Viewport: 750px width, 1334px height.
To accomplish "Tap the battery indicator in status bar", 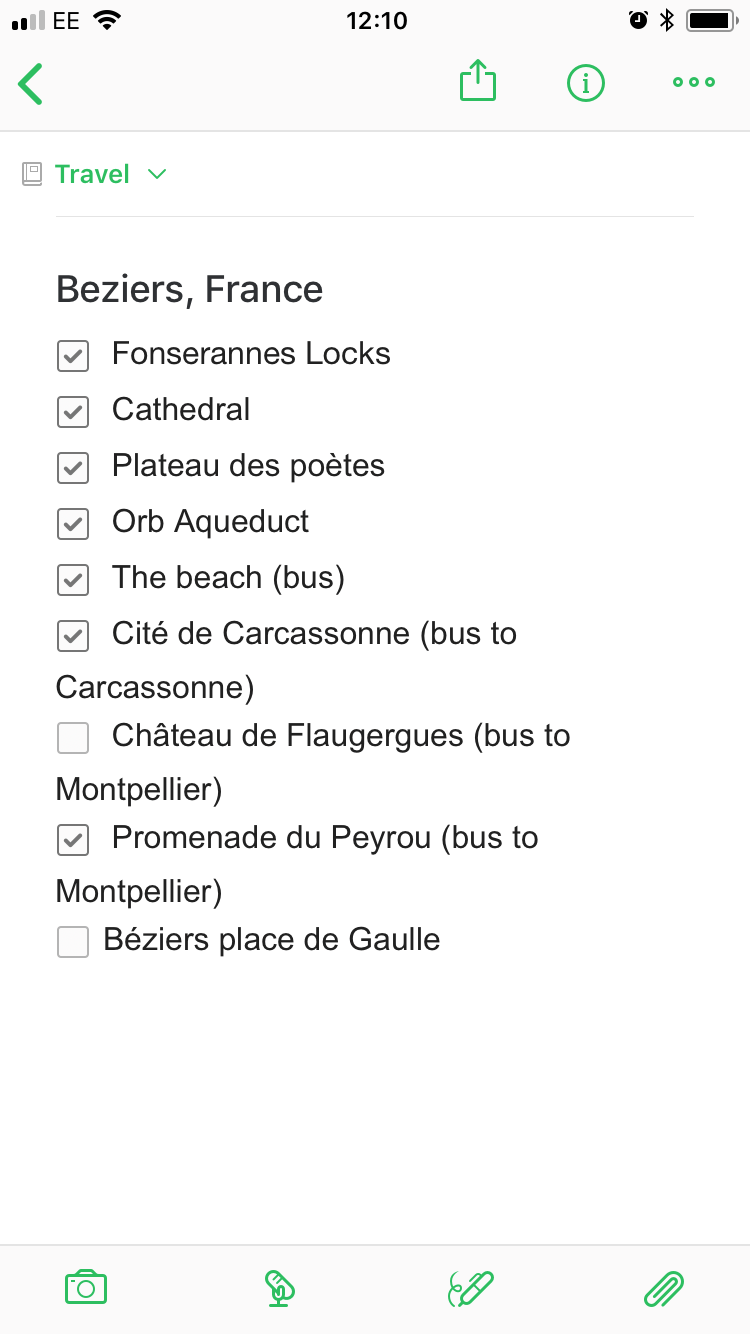I will [711, 20].
